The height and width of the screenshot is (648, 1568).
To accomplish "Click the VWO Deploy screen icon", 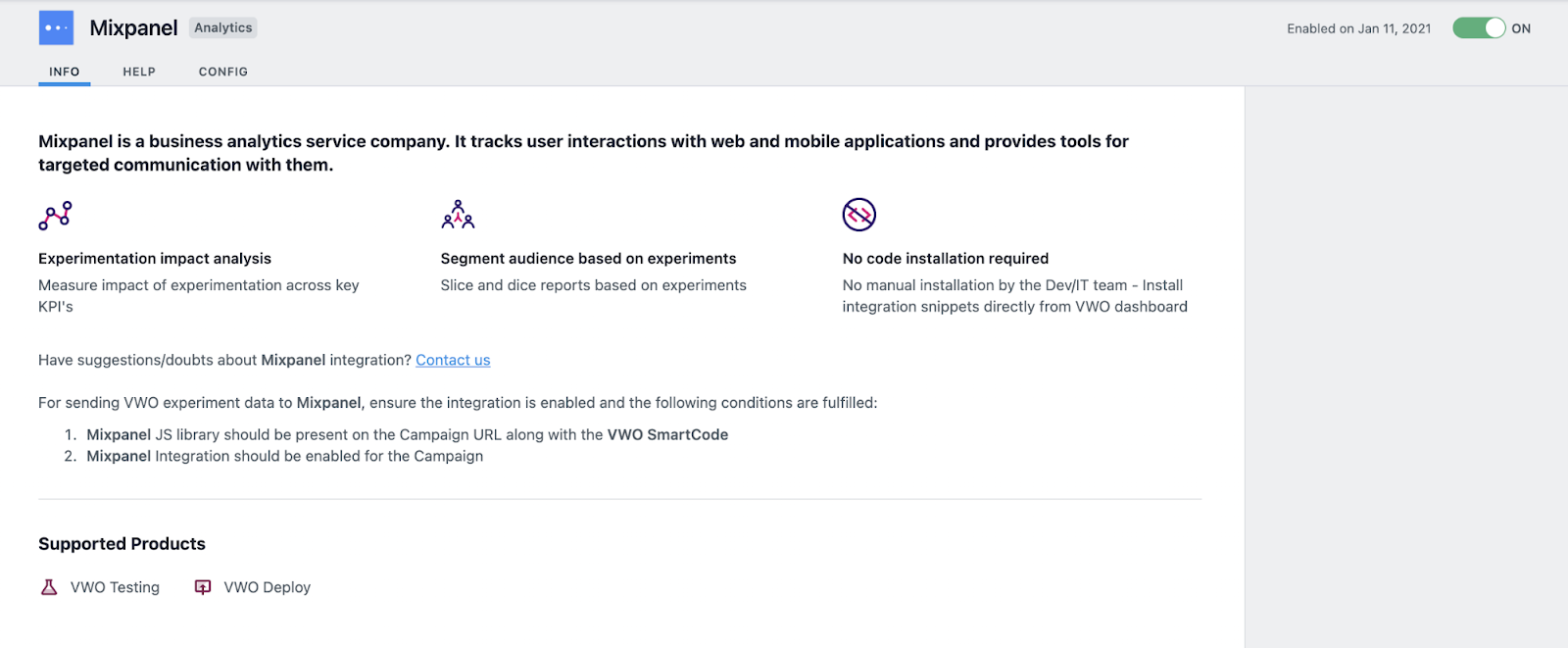I will [x=203, y=587].
